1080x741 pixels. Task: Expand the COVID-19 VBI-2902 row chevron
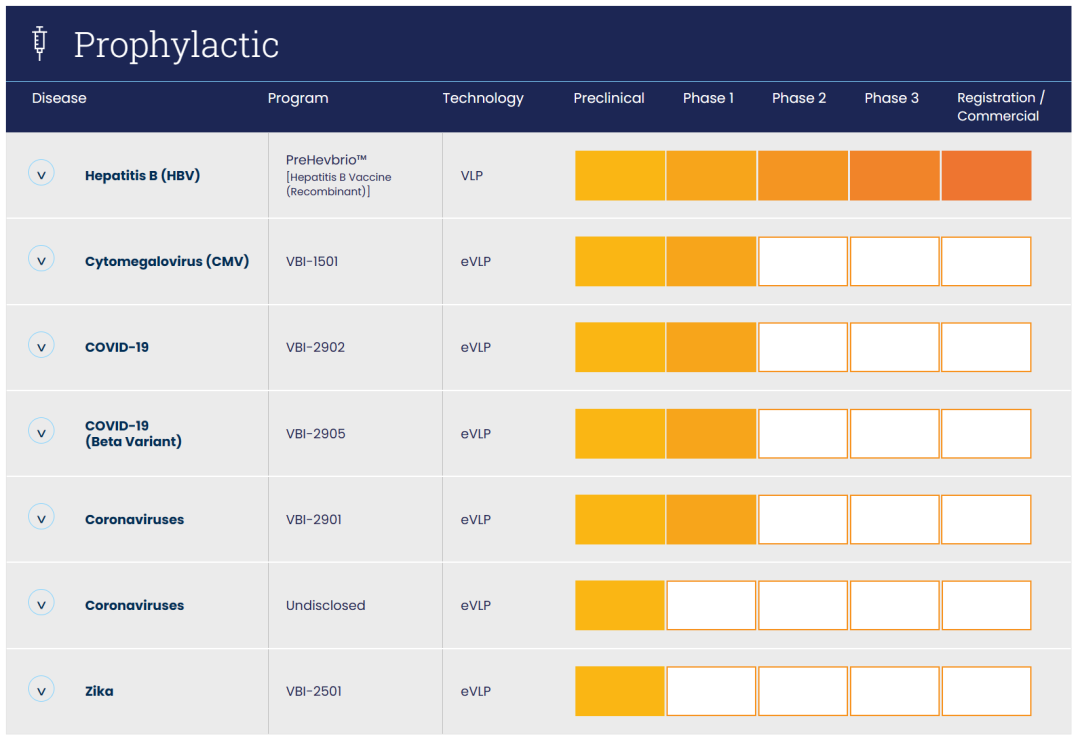point(41,347)
